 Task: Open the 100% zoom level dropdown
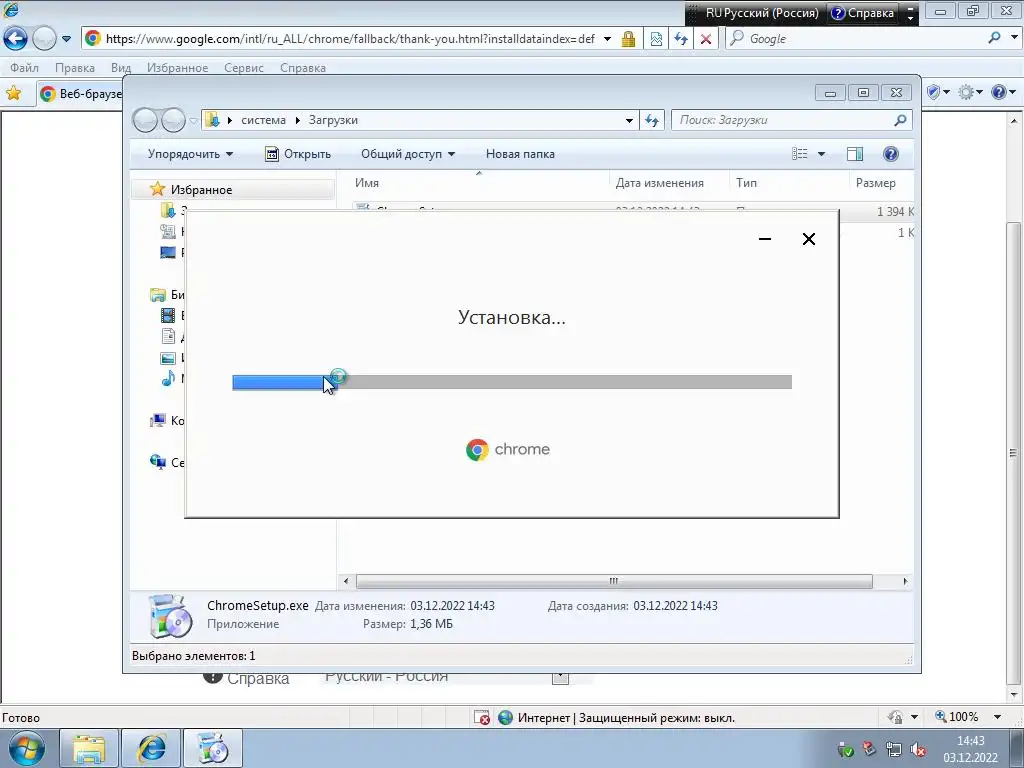[x=997, y=717]
